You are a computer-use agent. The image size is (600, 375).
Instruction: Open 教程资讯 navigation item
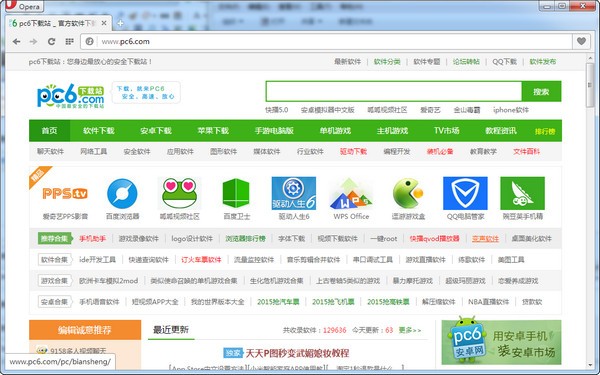click(501, 131)
